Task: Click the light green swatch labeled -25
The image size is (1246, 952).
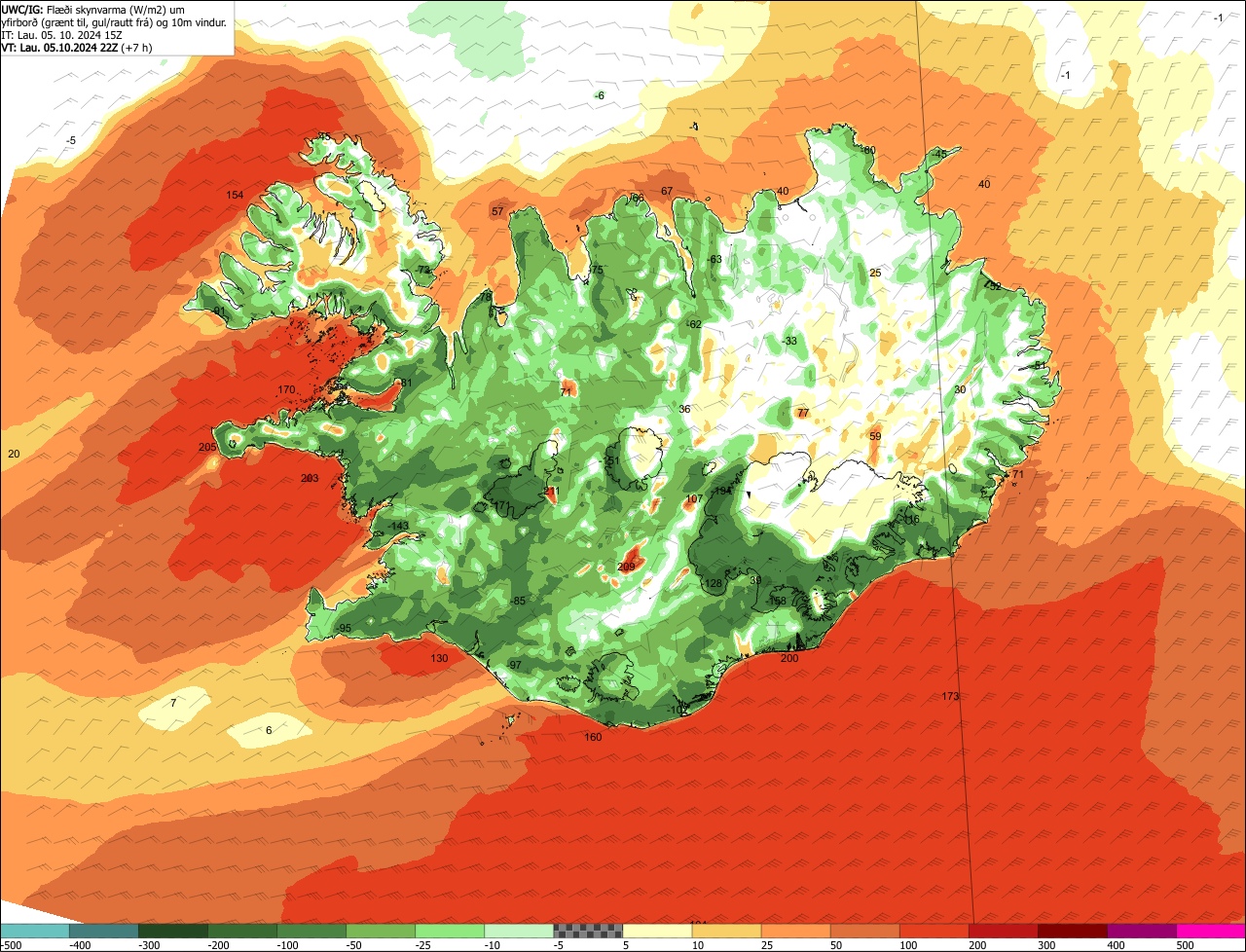Action: tap(450, 931)
